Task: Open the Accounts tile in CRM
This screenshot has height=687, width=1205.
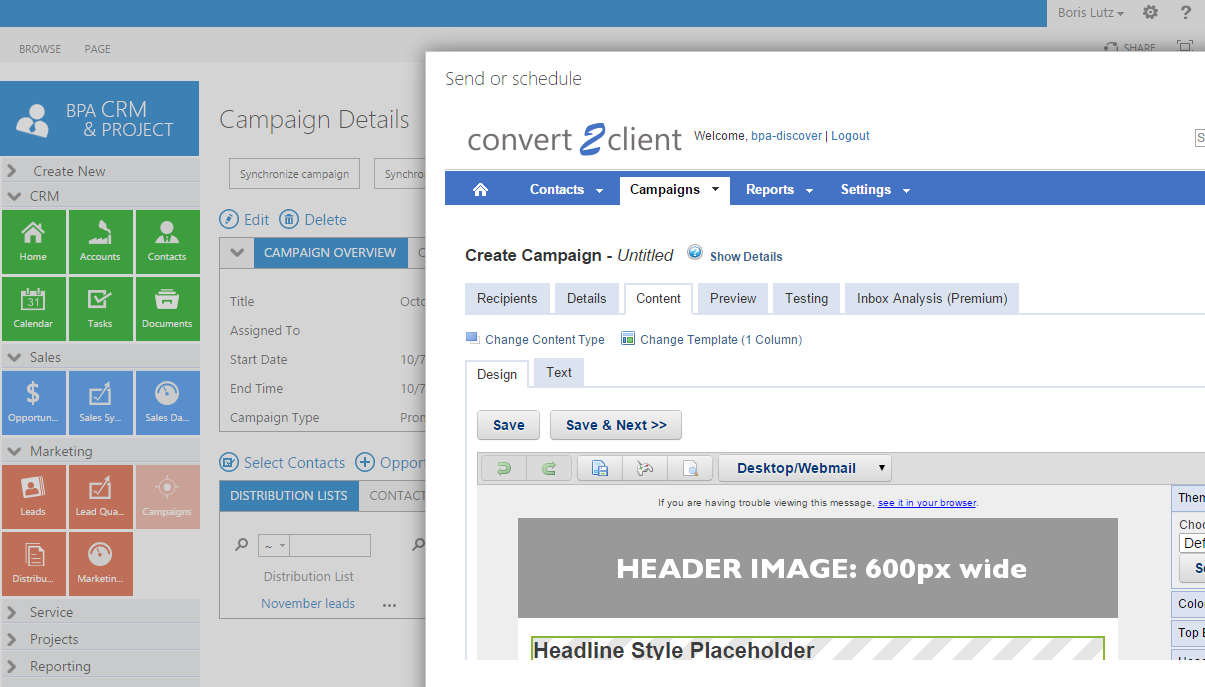Action: click(x=100, y=242)
